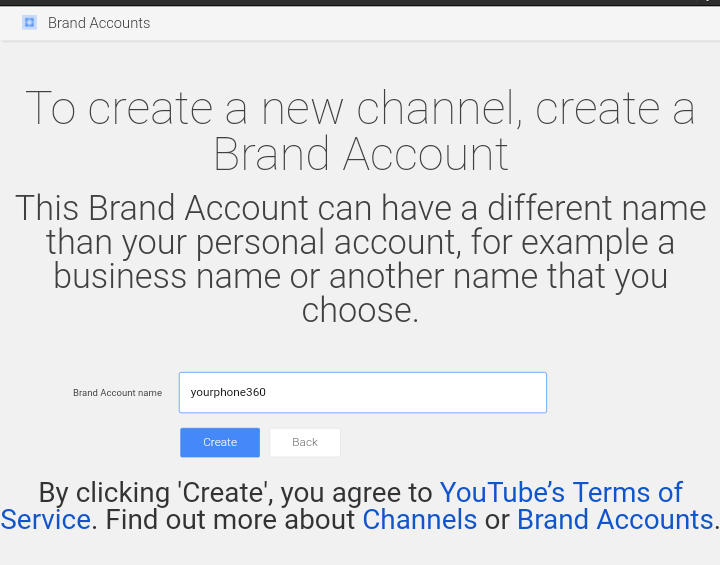Click the paragraph starting 'This Brand Account can have'
Viewport: 720px width, 565px height.
(360, 259)
